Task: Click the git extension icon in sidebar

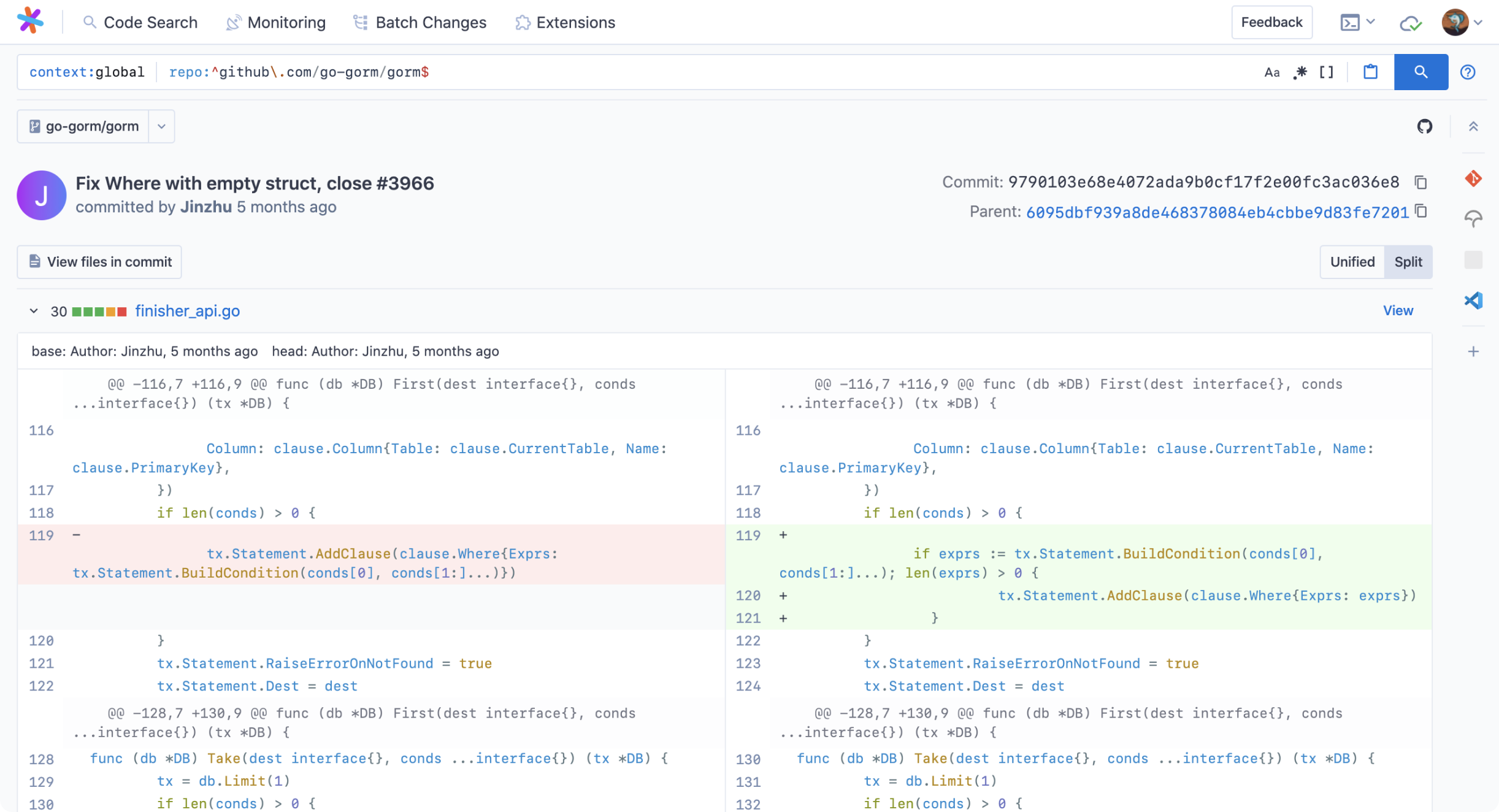Action: point(1473,178)
